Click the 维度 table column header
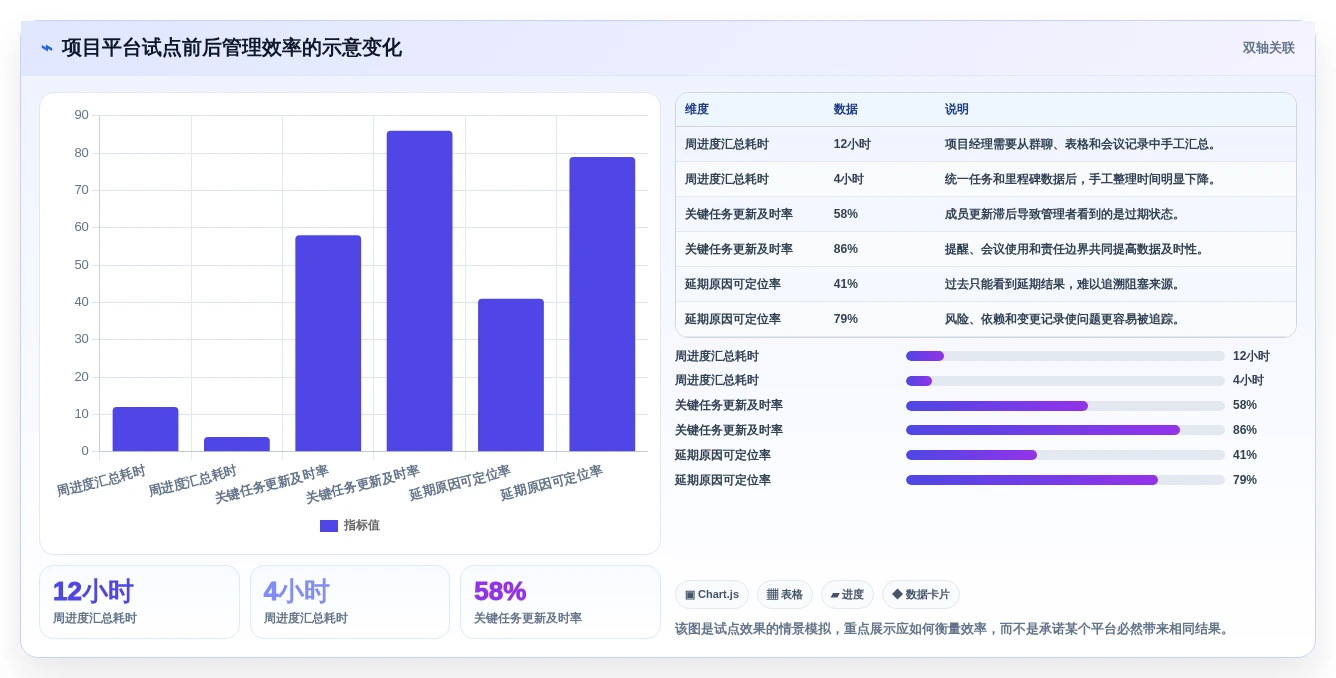Screen dimensions: 1336x678 coord(697,110)
